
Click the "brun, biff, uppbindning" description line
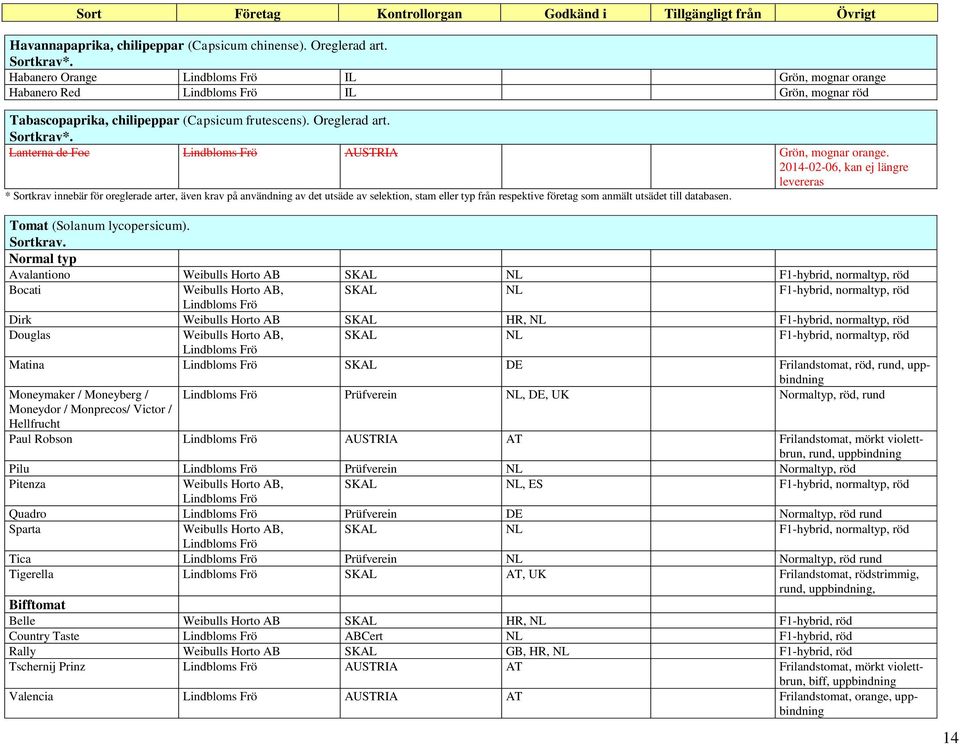pyautogui.click(x=838, y=681)
